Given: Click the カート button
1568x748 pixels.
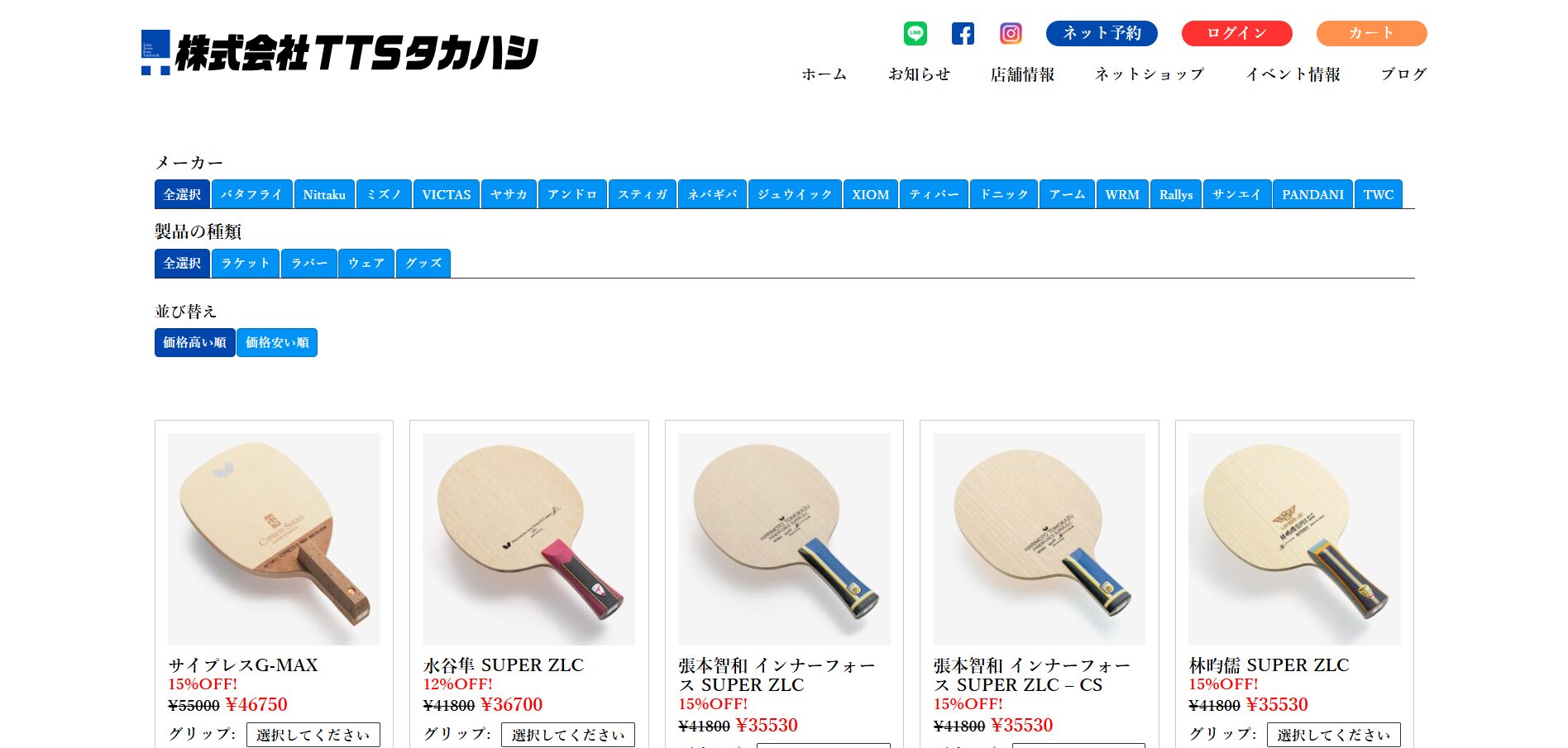Looking at the screenshot, I should pos(1371,33).
